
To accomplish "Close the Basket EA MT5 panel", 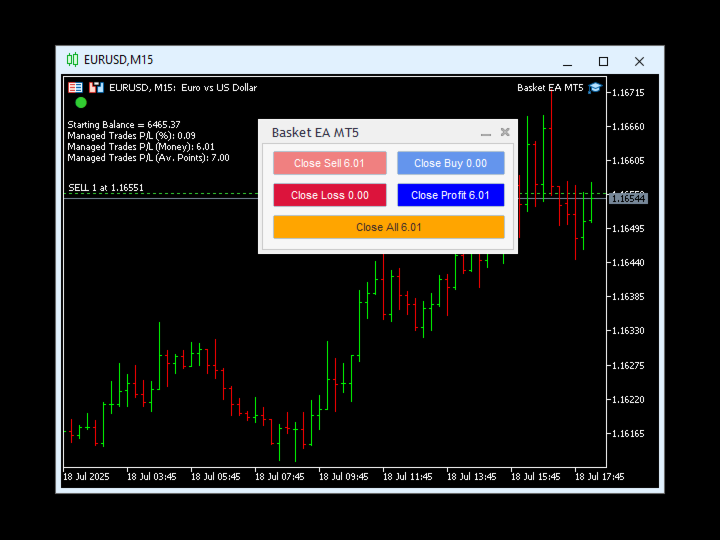I will pos(505,132).
